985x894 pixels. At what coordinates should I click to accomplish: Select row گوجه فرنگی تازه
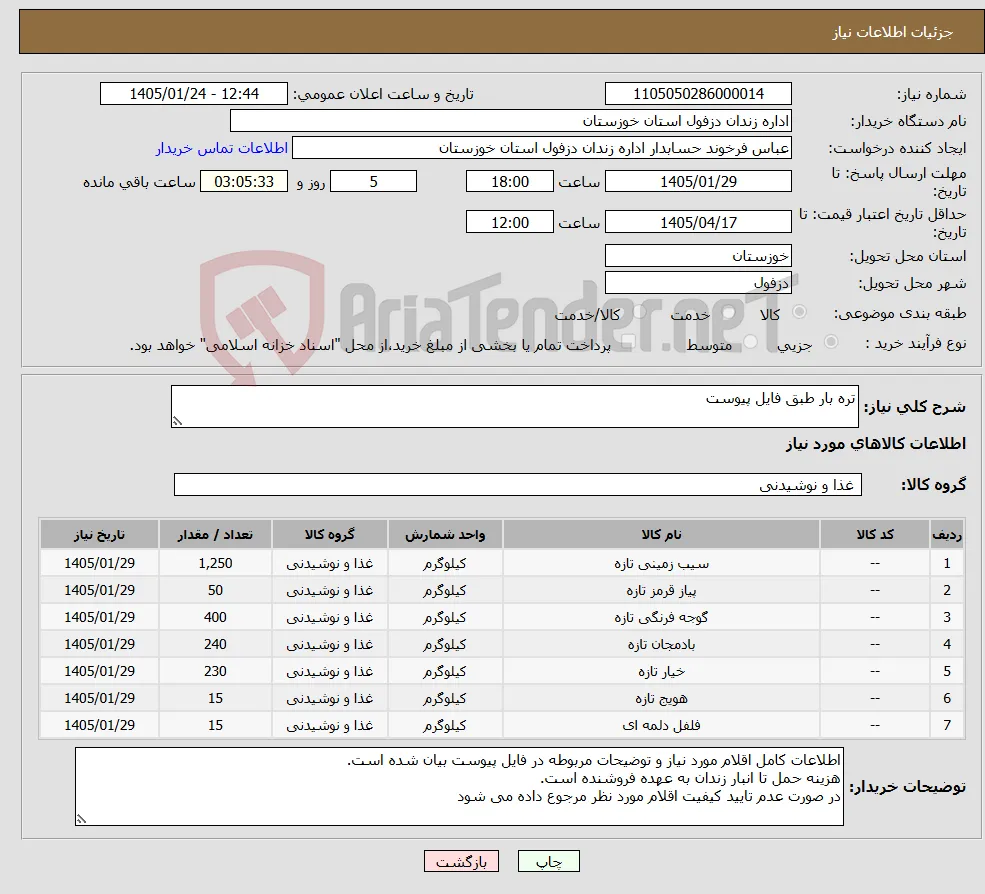tap(502, 618)
